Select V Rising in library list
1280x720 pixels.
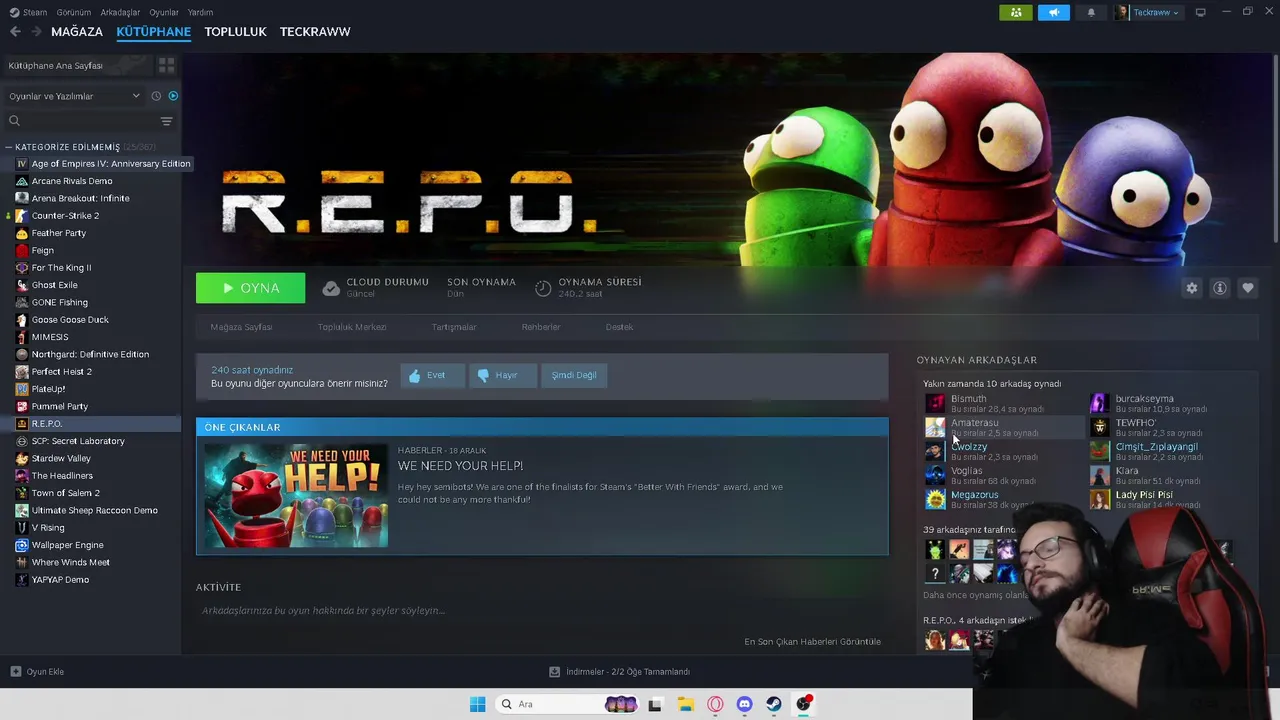click(x=48, y=527)
